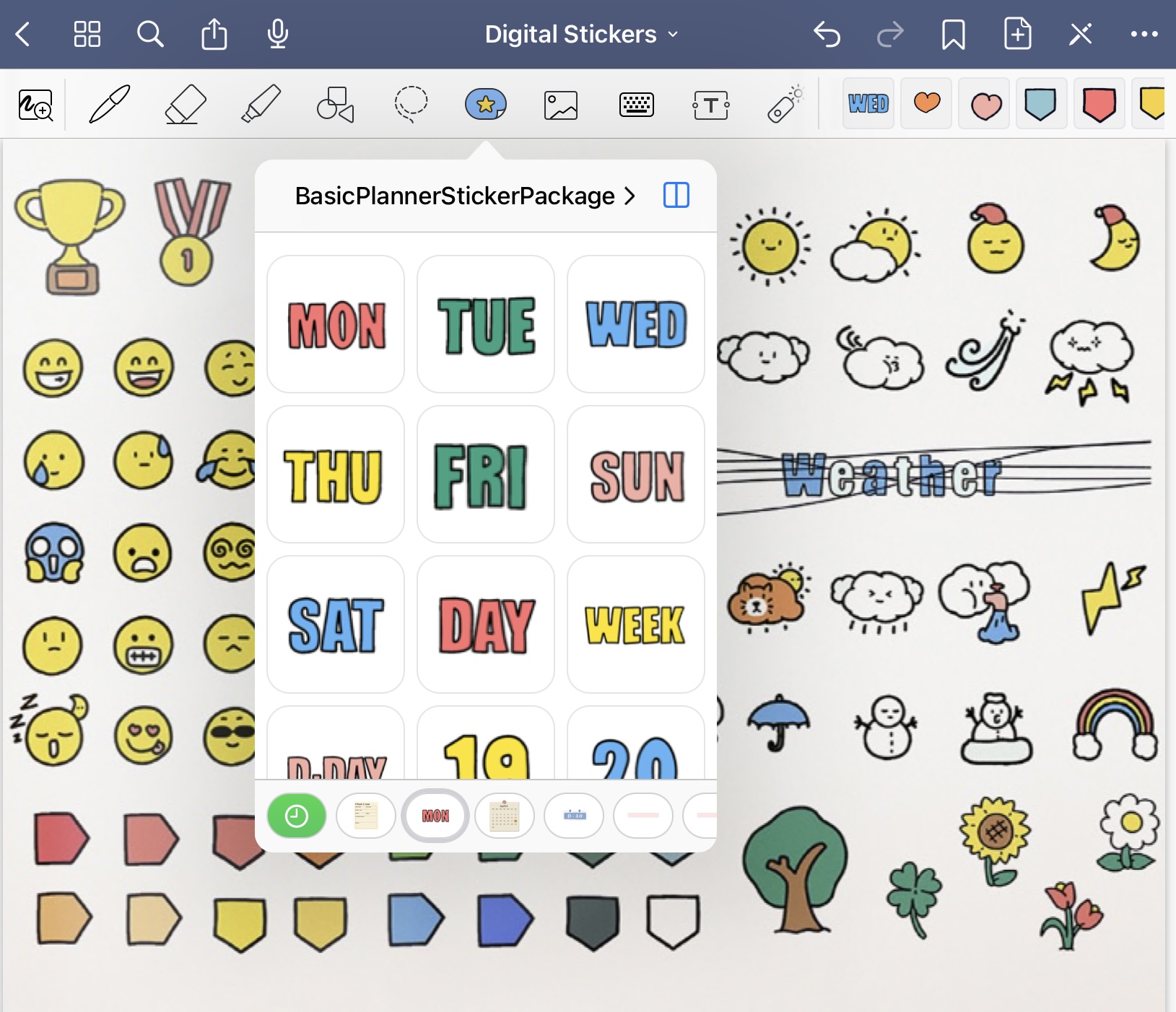The height and width of the screenshot is (1012, 1176).
Task: Activate the Laser pointer tool
Action: pos(785,105)
